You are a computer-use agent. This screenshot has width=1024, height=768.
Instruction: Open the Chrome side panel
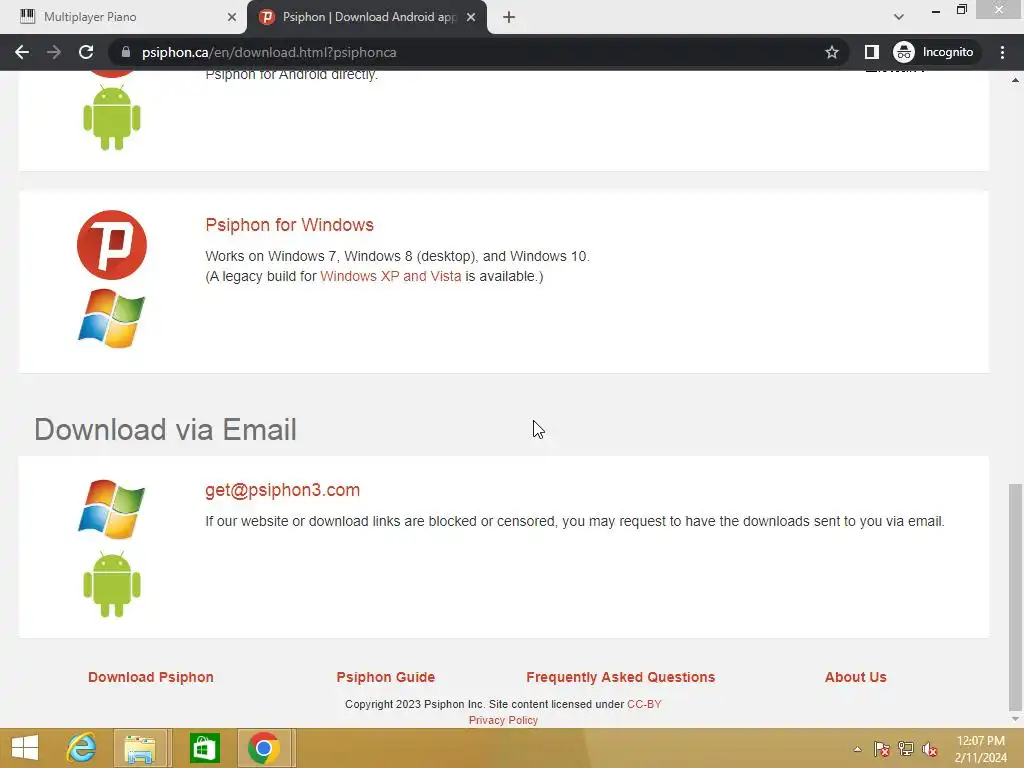coord(871,52)
